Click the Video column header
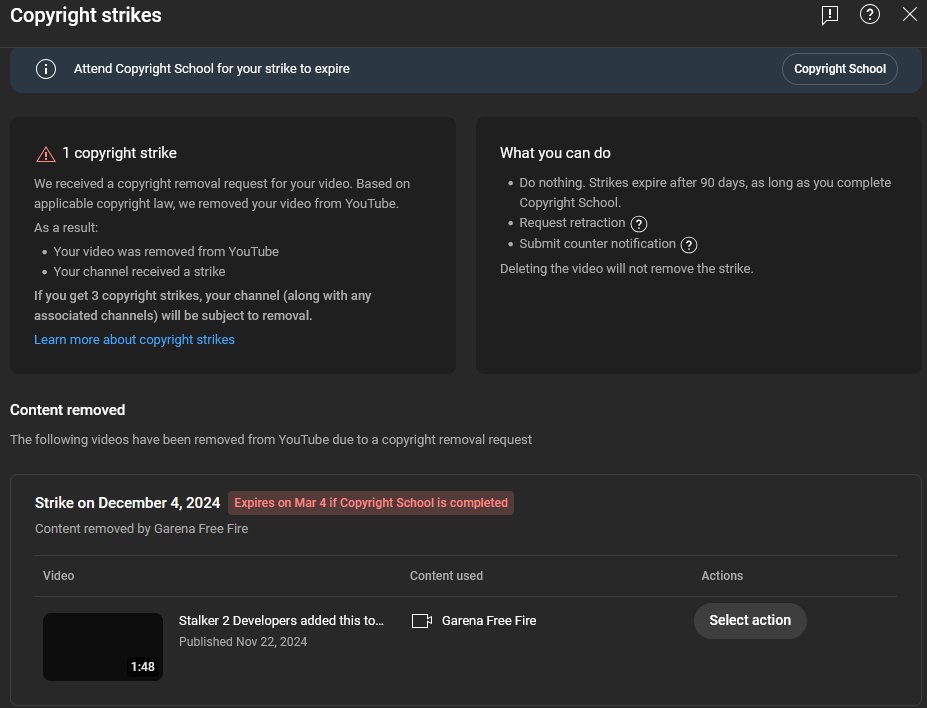927x708 pixels. (x=59, y=576)
